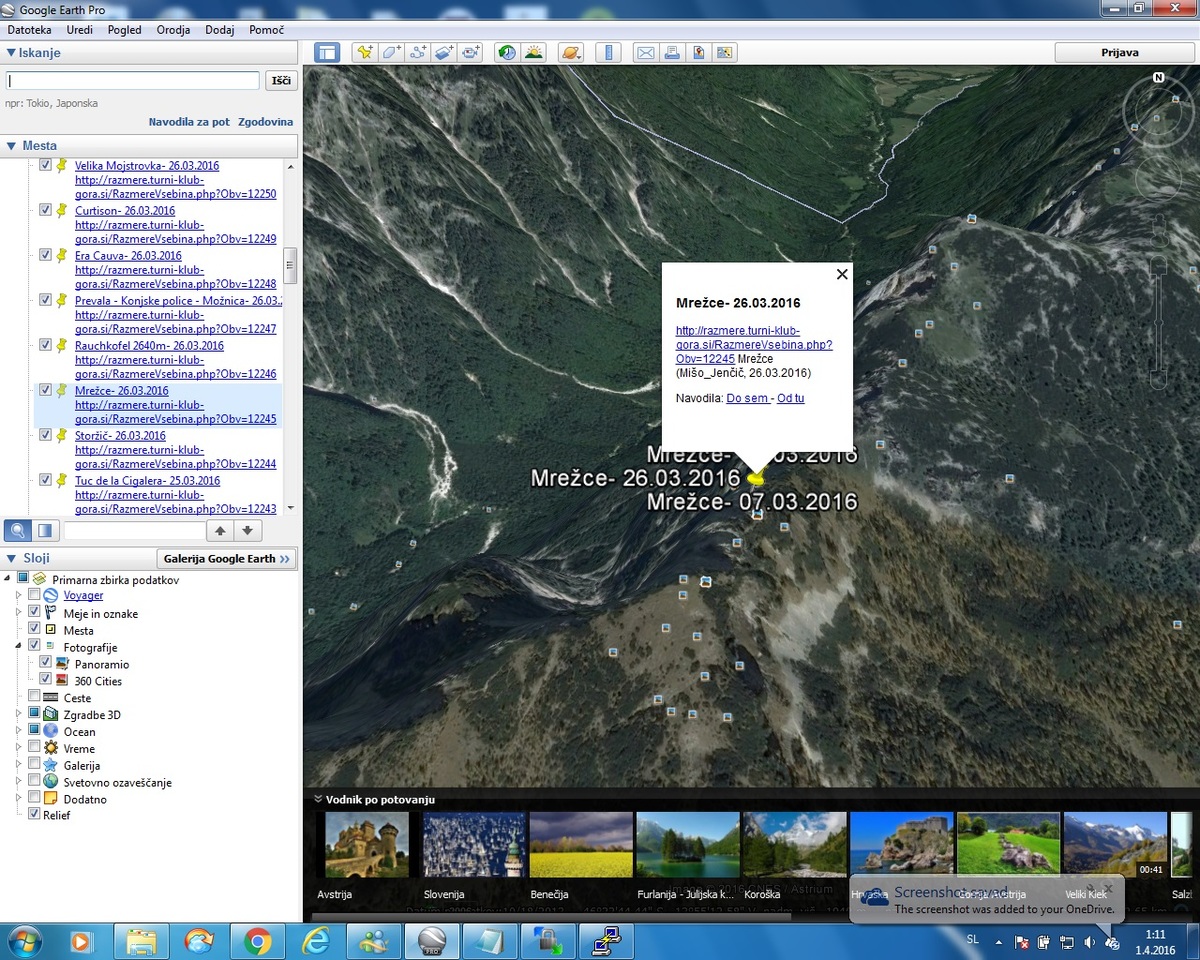Enable the Ceste layer checkbox
This screenshot has height=960, width=1200.
point(35,697)
